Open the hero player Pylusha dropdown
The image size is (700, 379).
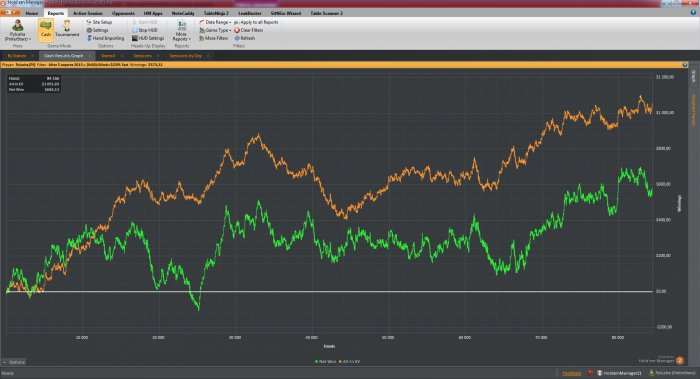(18, 31)
